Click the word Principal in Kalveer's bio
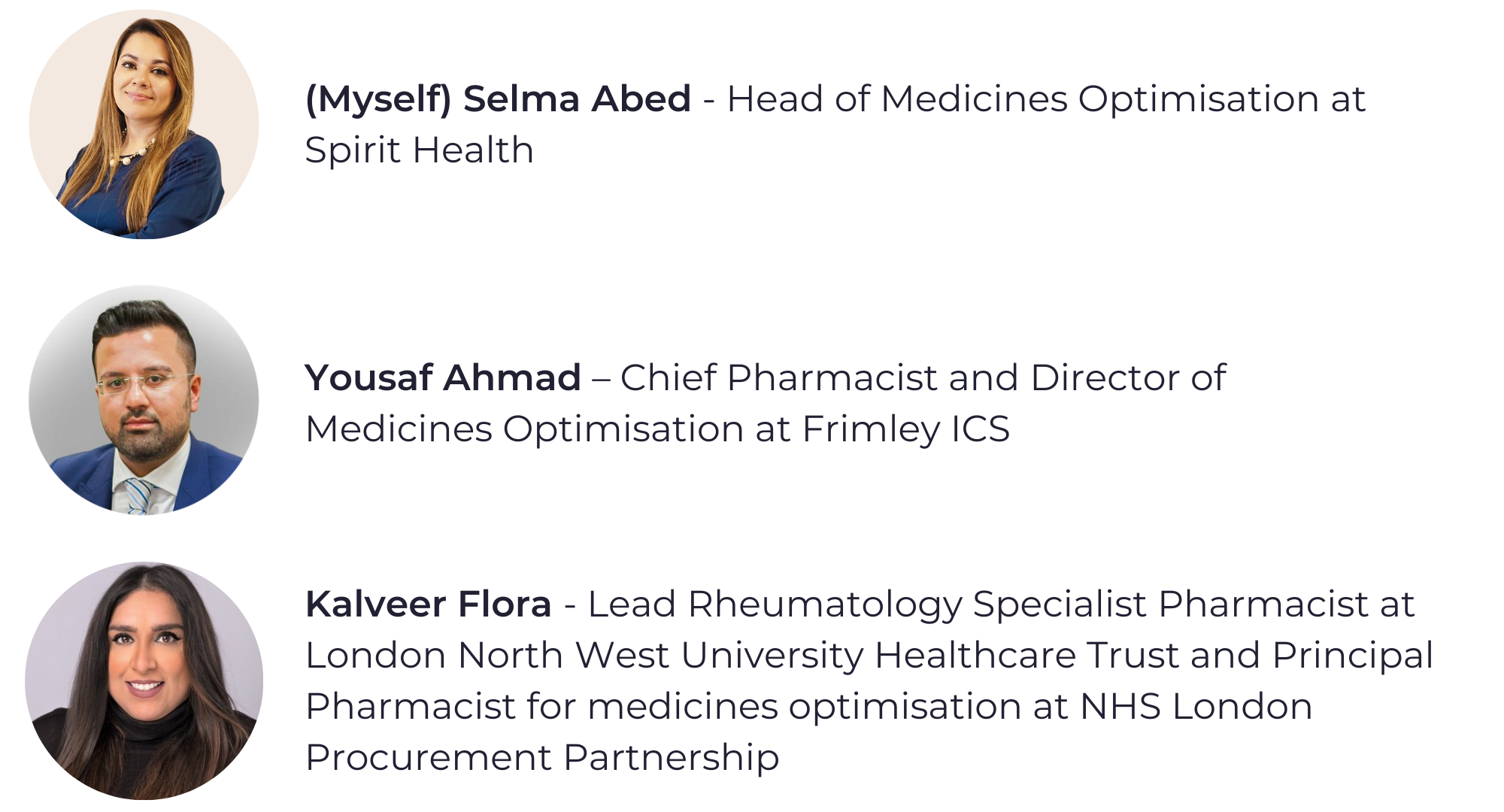The height and width of the screenshot is (812, 1504). click(1353, 656)
